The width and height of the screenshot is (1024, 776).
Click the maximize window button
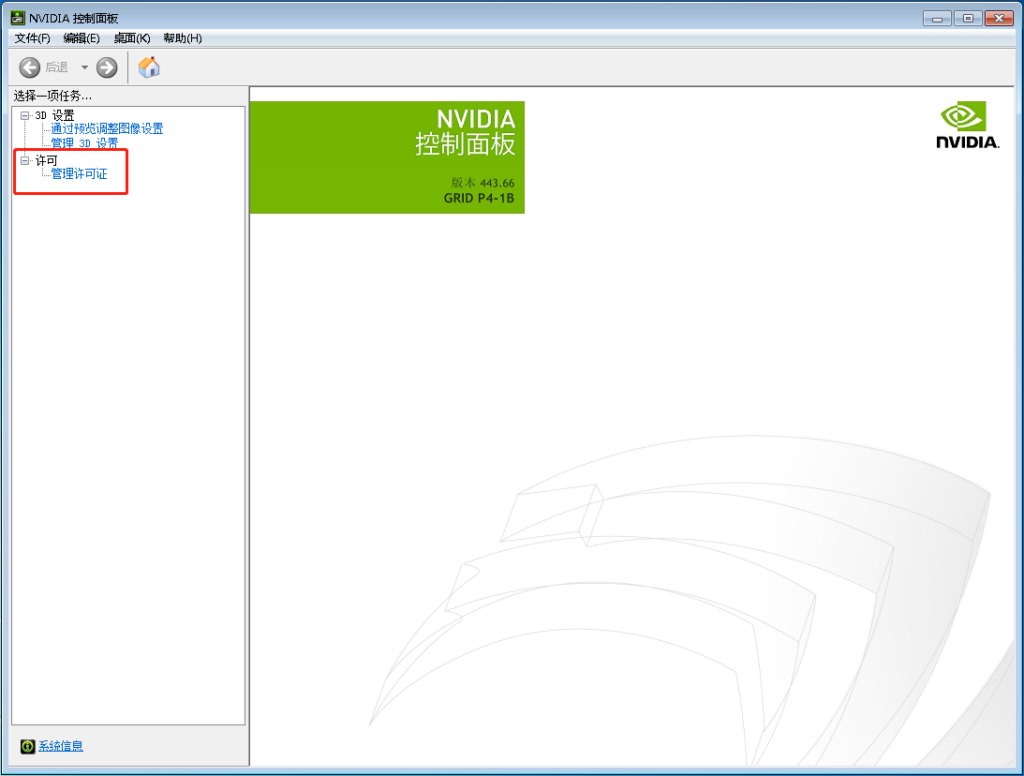967,17
